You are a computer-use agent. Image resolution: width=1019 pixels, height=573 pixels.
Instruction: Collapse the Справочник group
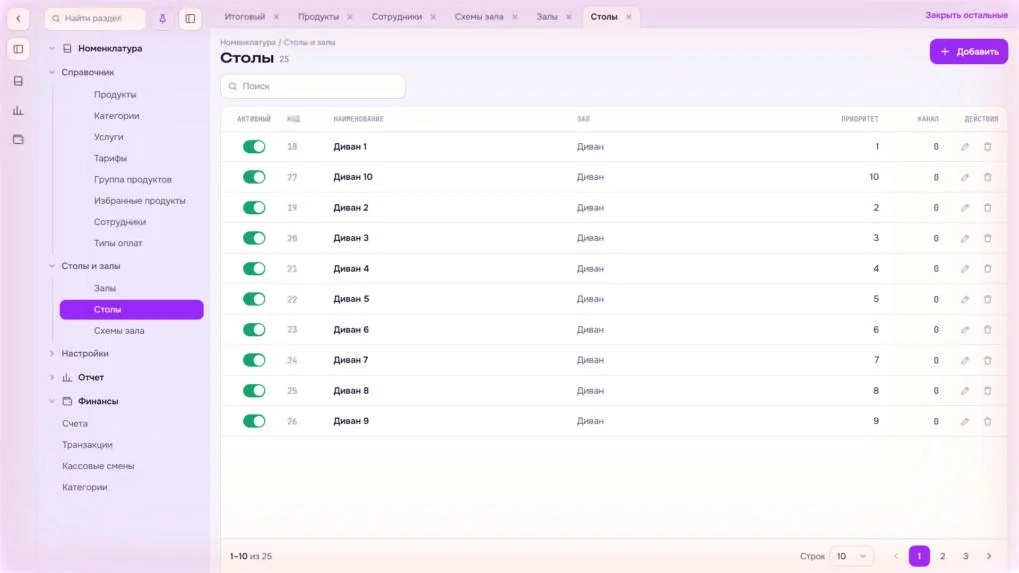[52, 73]
